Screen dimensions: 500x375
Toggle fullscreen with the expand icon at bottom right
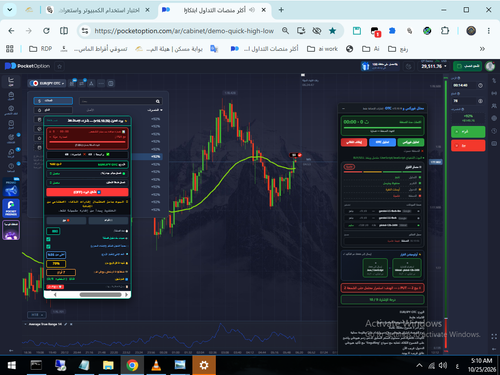click(494, 337)
